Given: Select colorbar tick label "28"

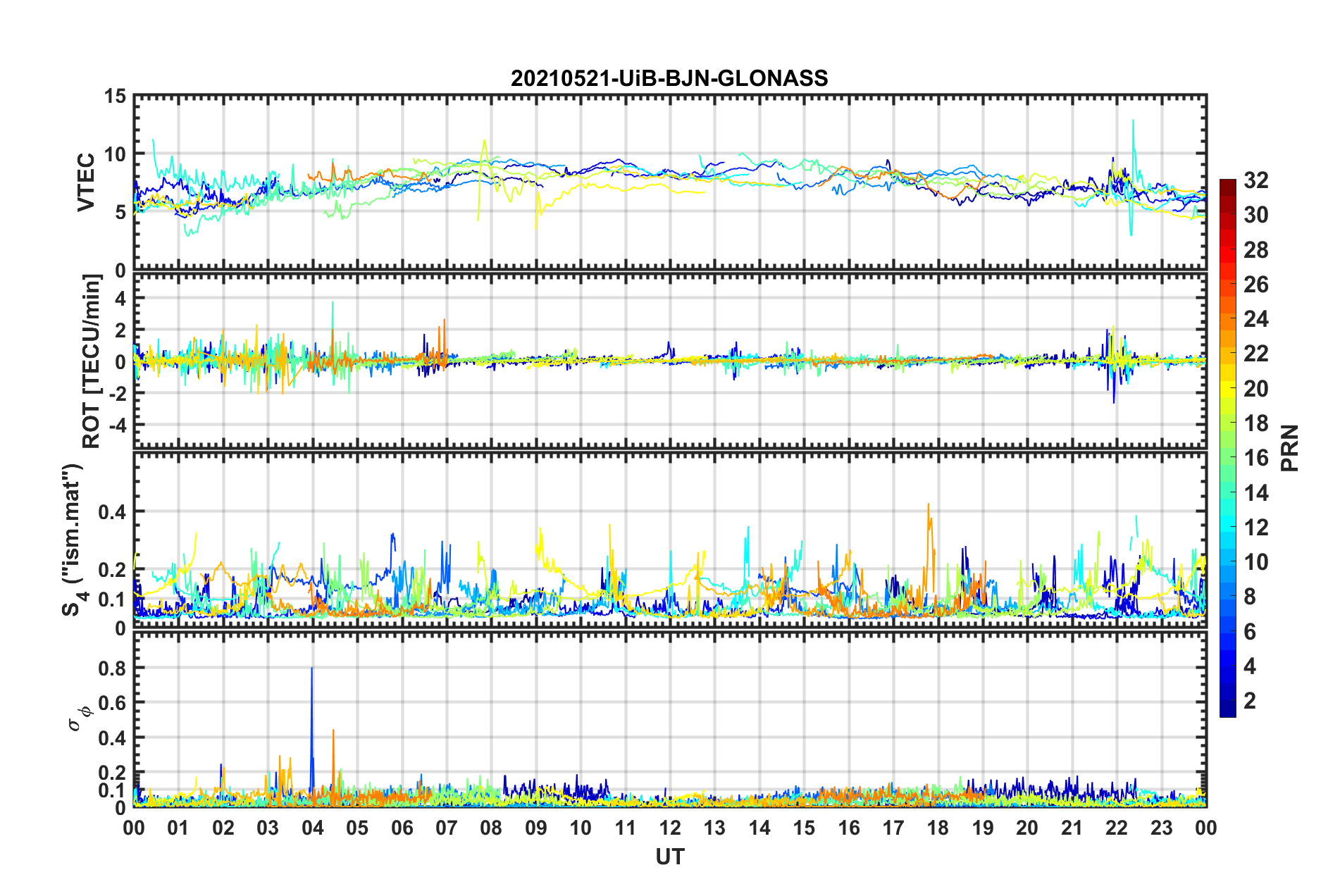Looking at the screenshot, I should tap(1255, 250).
